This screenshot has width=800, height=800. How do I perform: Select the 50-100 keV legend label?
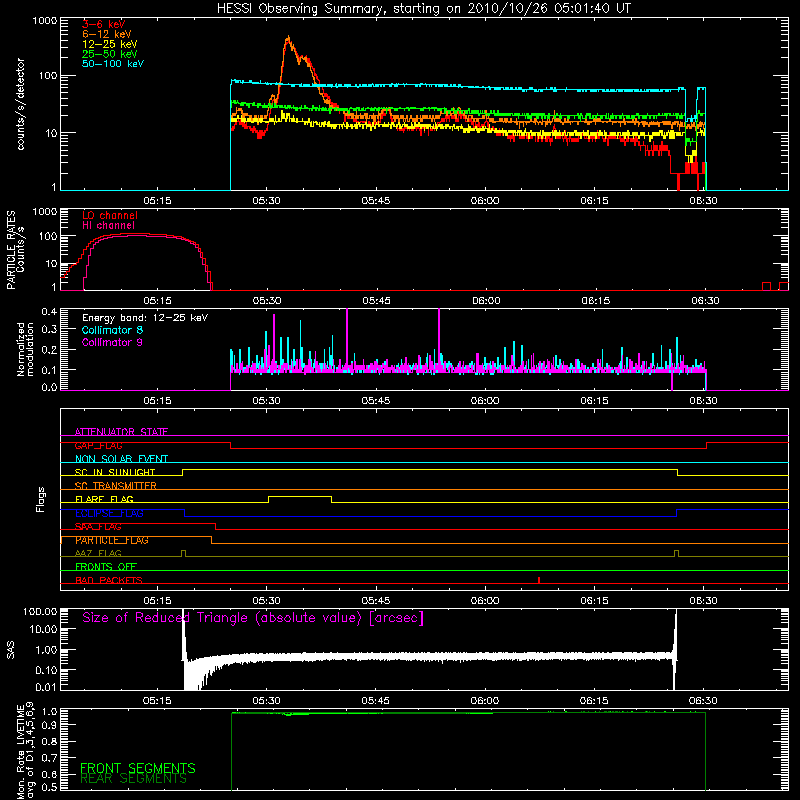[113, 64]
